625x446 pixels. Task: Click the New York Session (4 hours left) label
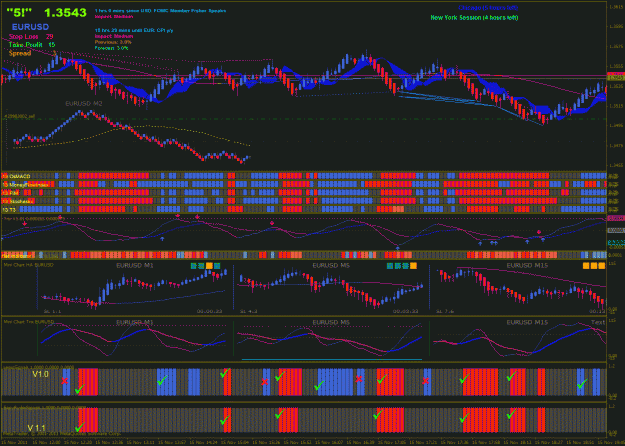click(x=474, y=18)
